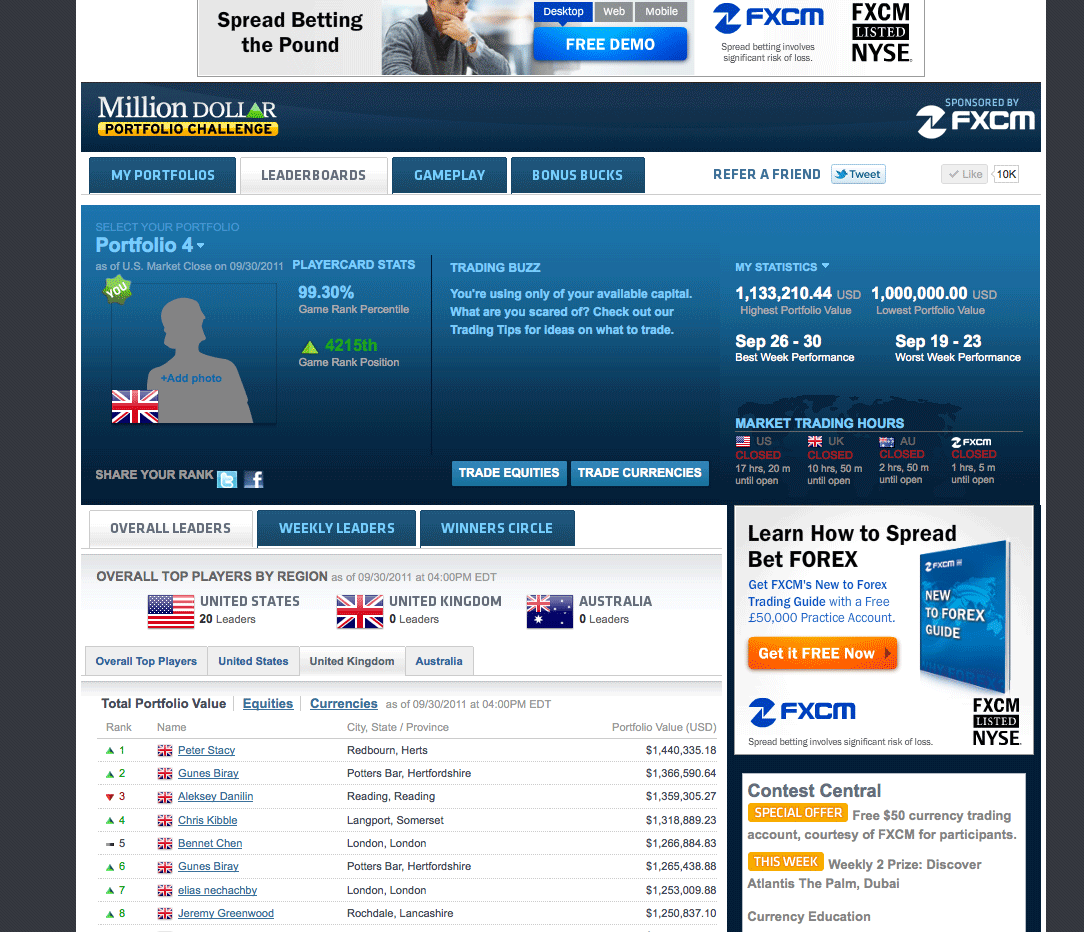Open the My Portfolios tab
Image resolution: width=1084 pixels, height=932 pixels.
coord(162,176)
